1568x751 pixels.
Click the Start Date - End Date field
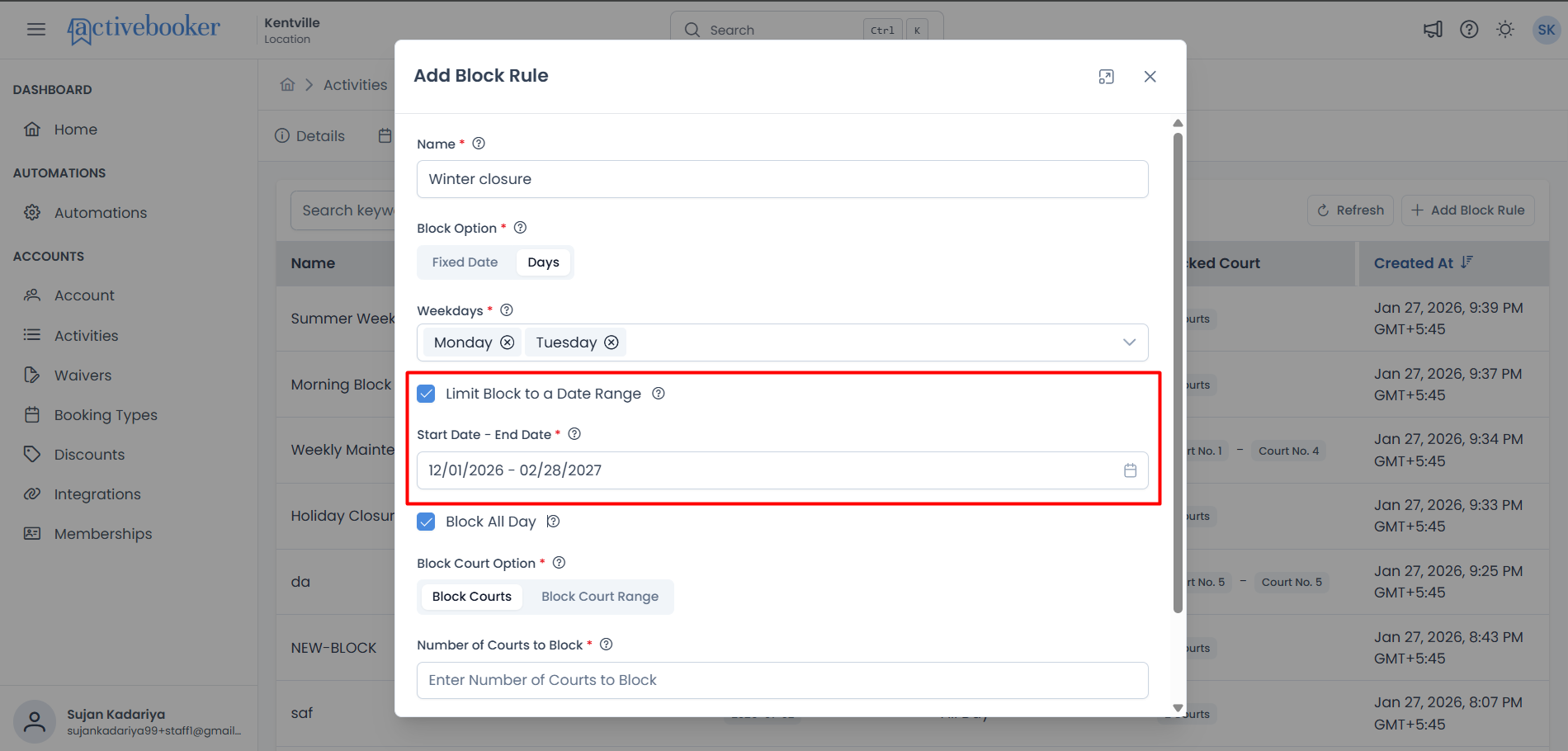tap(782, 470)
